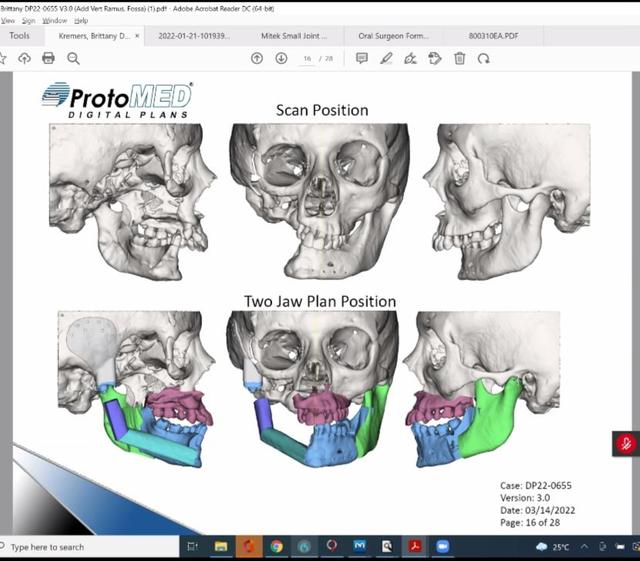Open the find magnifier tool
The image size is (640, 561).
coord(73,58)
